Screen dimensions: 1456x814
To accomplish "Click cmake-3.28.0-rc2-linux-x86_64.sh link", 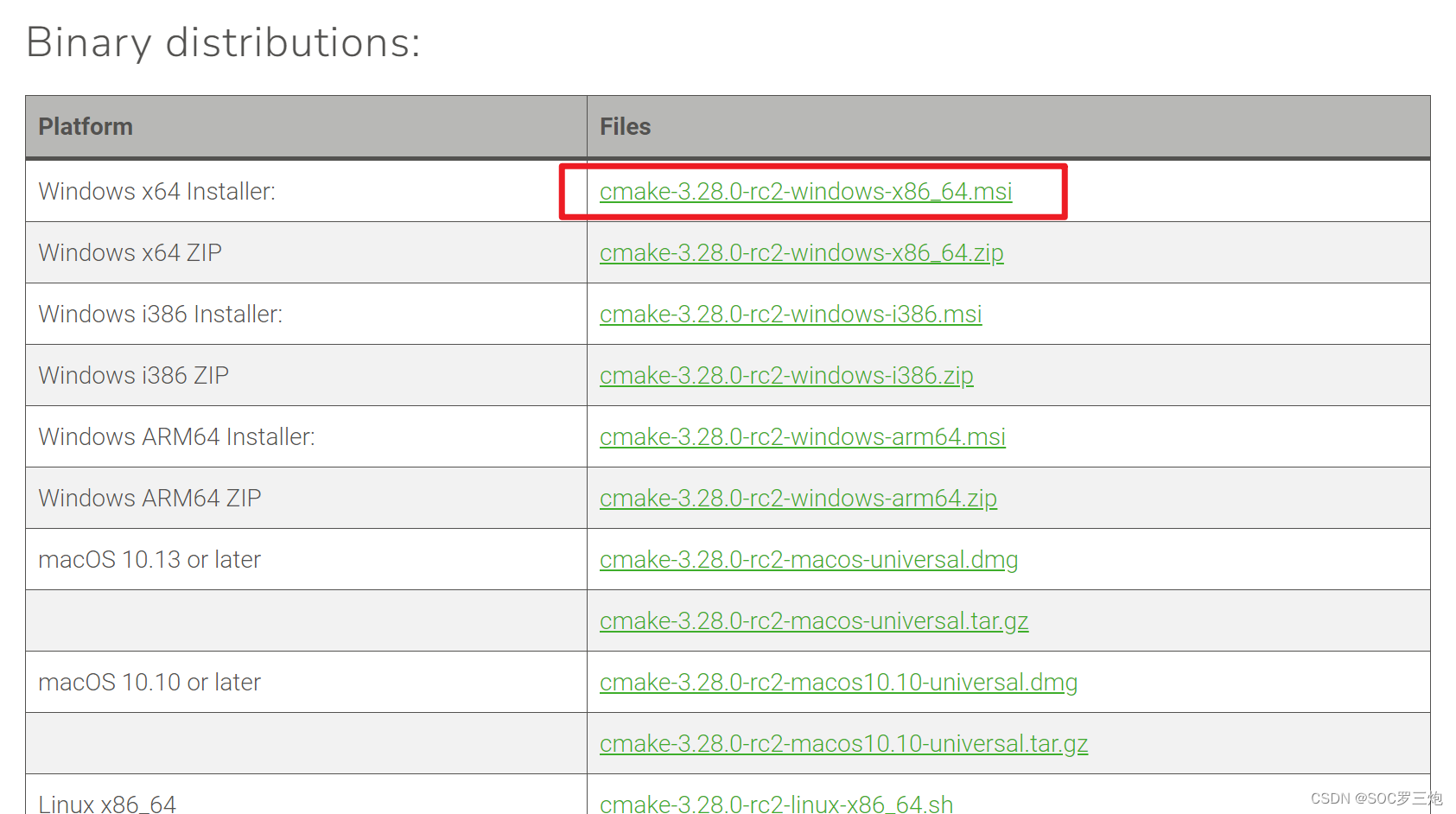I will click(x=776, y=803).
